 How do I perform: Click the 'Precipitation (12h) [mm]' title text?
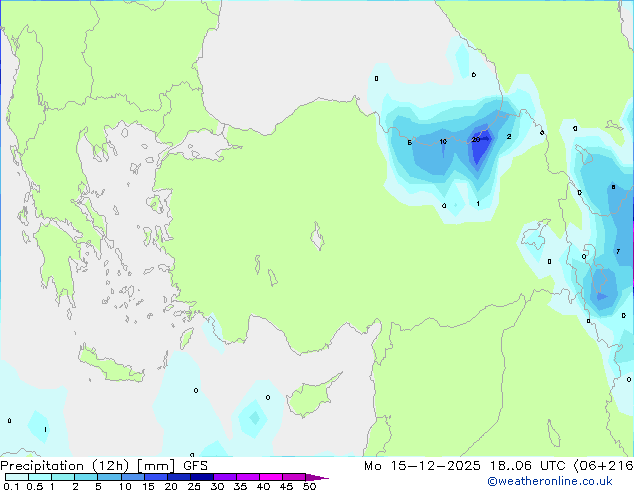pos(87,466)
